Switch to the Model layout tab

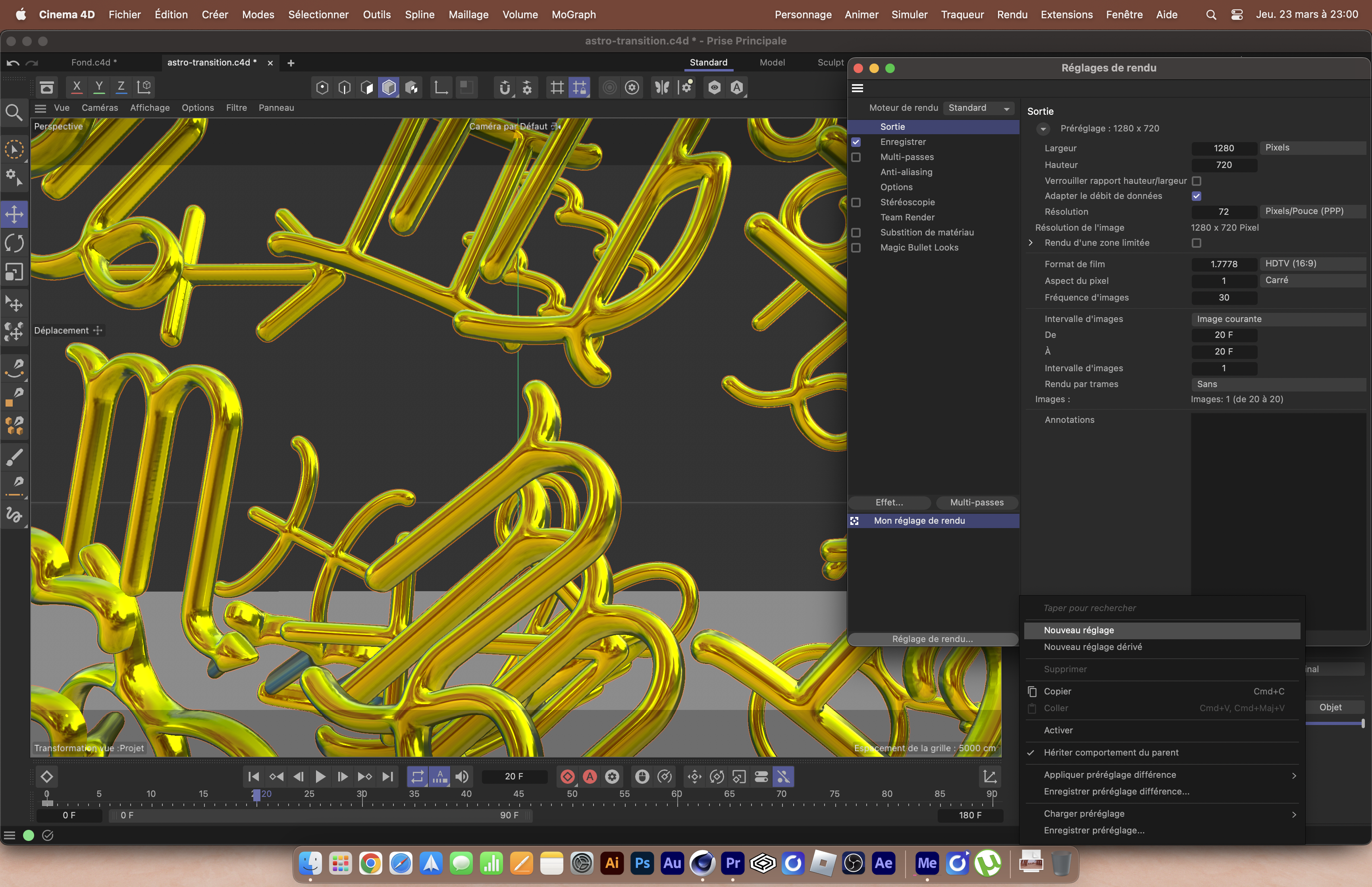click(772, 63)
